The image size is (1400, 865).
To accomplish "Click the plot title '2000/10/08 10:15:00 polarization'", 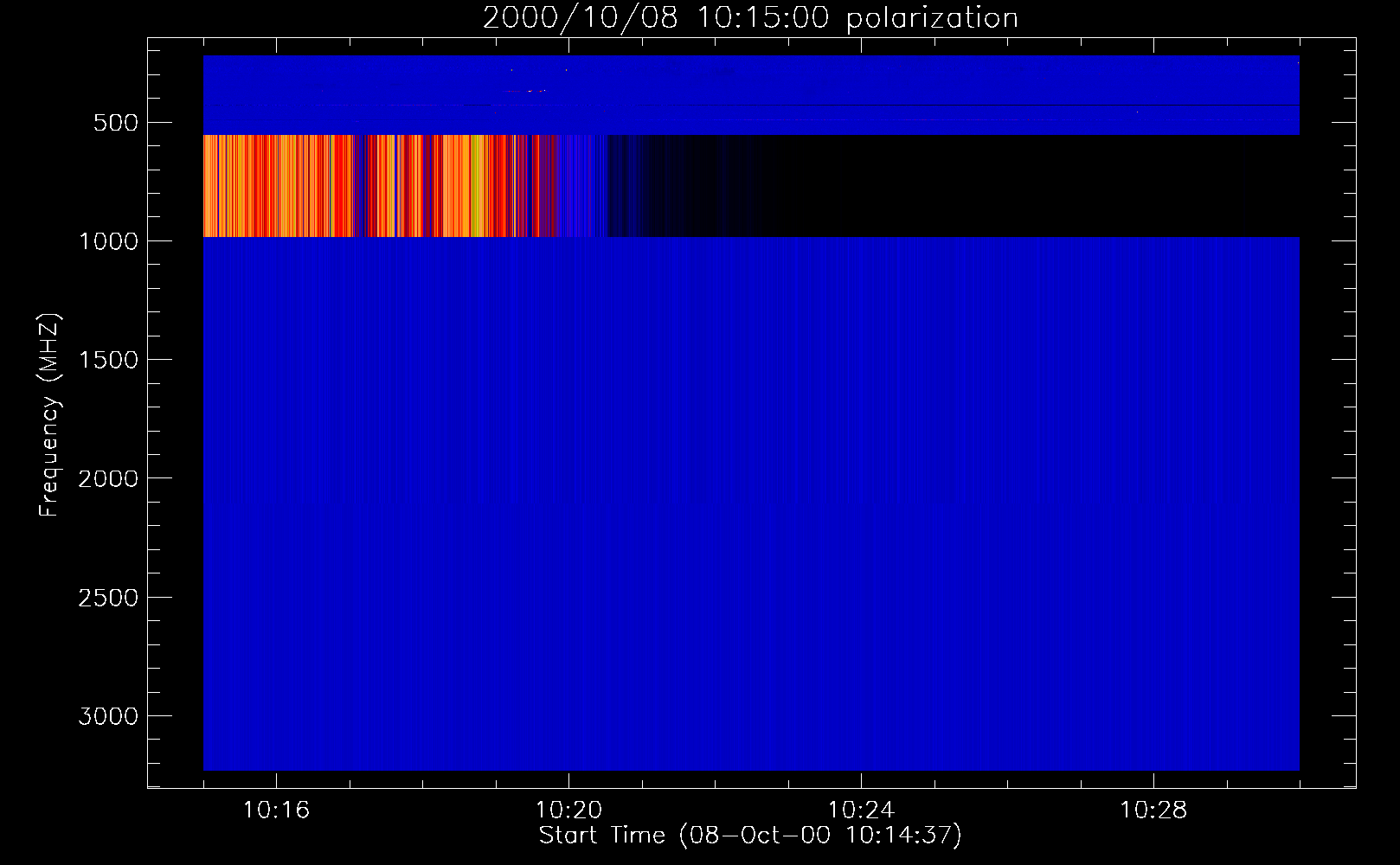I will point(750,18).
